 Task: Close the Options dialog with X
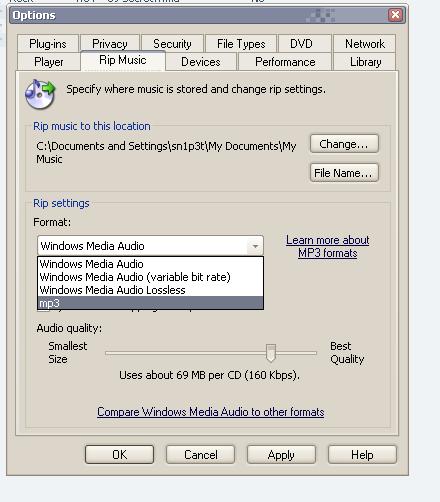(395, 15)
